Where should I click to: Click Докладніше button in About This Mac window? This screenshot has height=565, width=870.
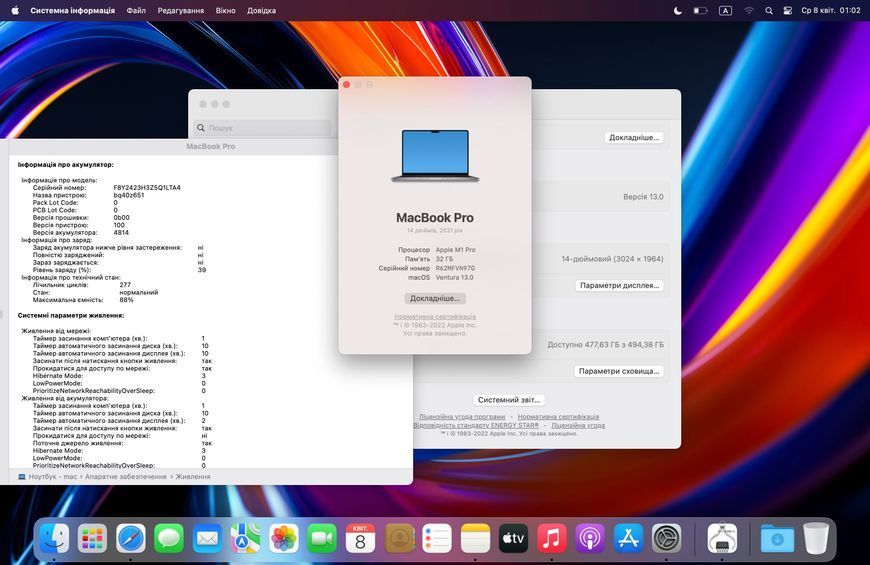pos(435,298)
